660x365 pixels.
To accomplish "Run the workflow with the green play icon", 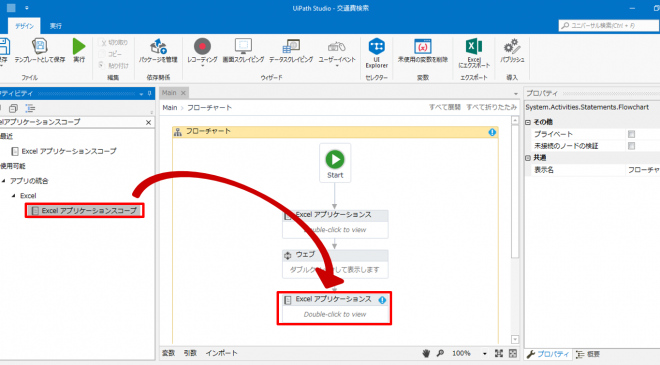I will (79, 51).
